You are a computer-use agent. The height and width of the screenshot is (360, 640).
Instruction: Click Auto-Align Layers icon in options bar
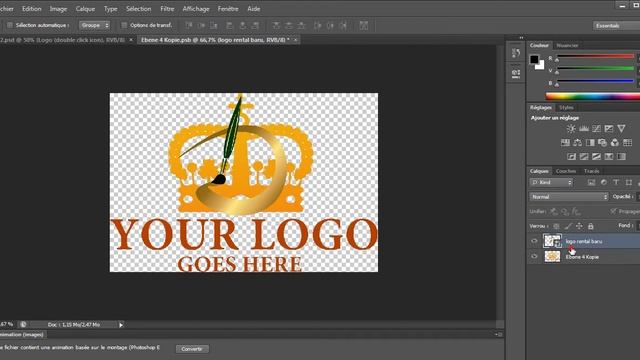[364, 25]
